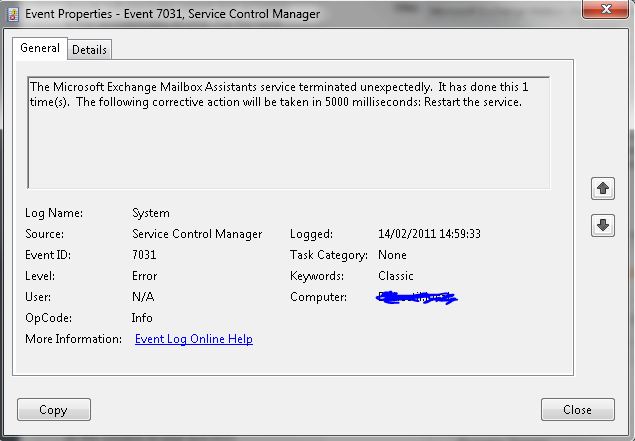Screen dimensions: 635x441
Task: Click the User value N/A
Action: (143, 297)
